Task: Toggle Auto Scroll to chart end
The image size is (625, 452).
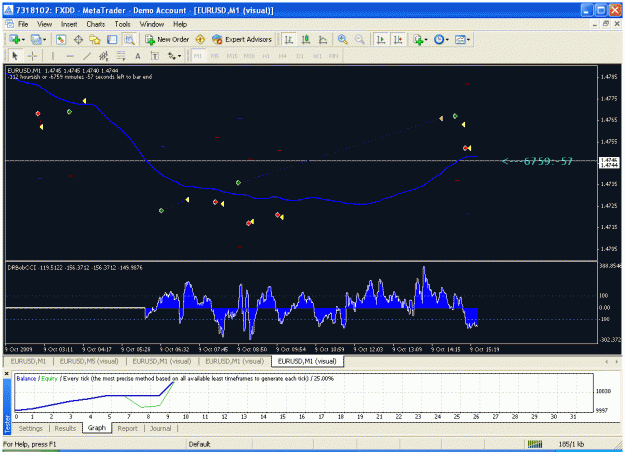Action: click(x=381, y=39)
